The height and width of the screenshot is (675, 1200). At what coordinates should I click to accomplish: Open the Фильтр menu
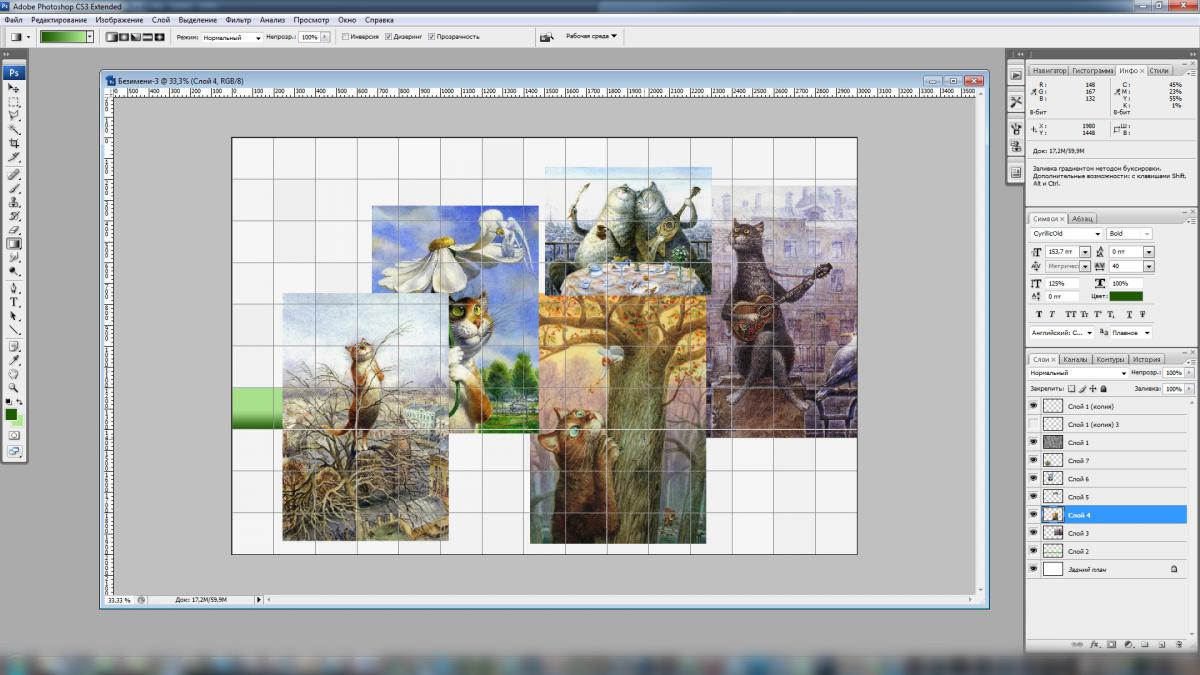[x=238, y=19]
